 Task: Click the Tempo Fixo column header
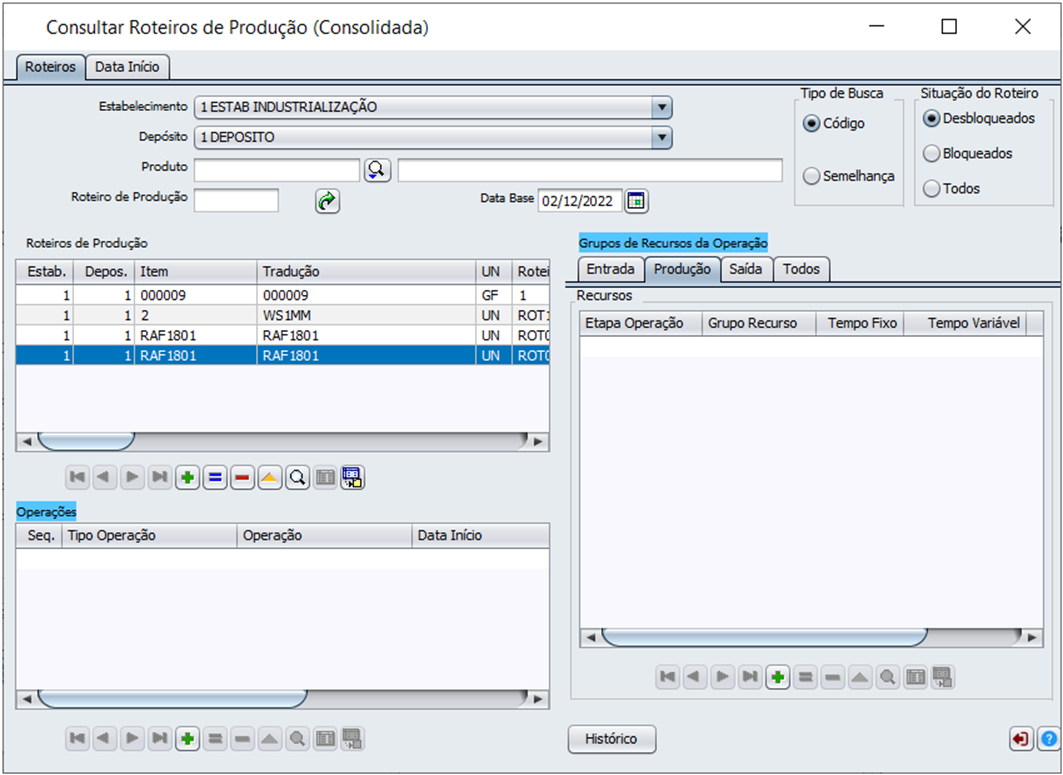coord(861,323)
